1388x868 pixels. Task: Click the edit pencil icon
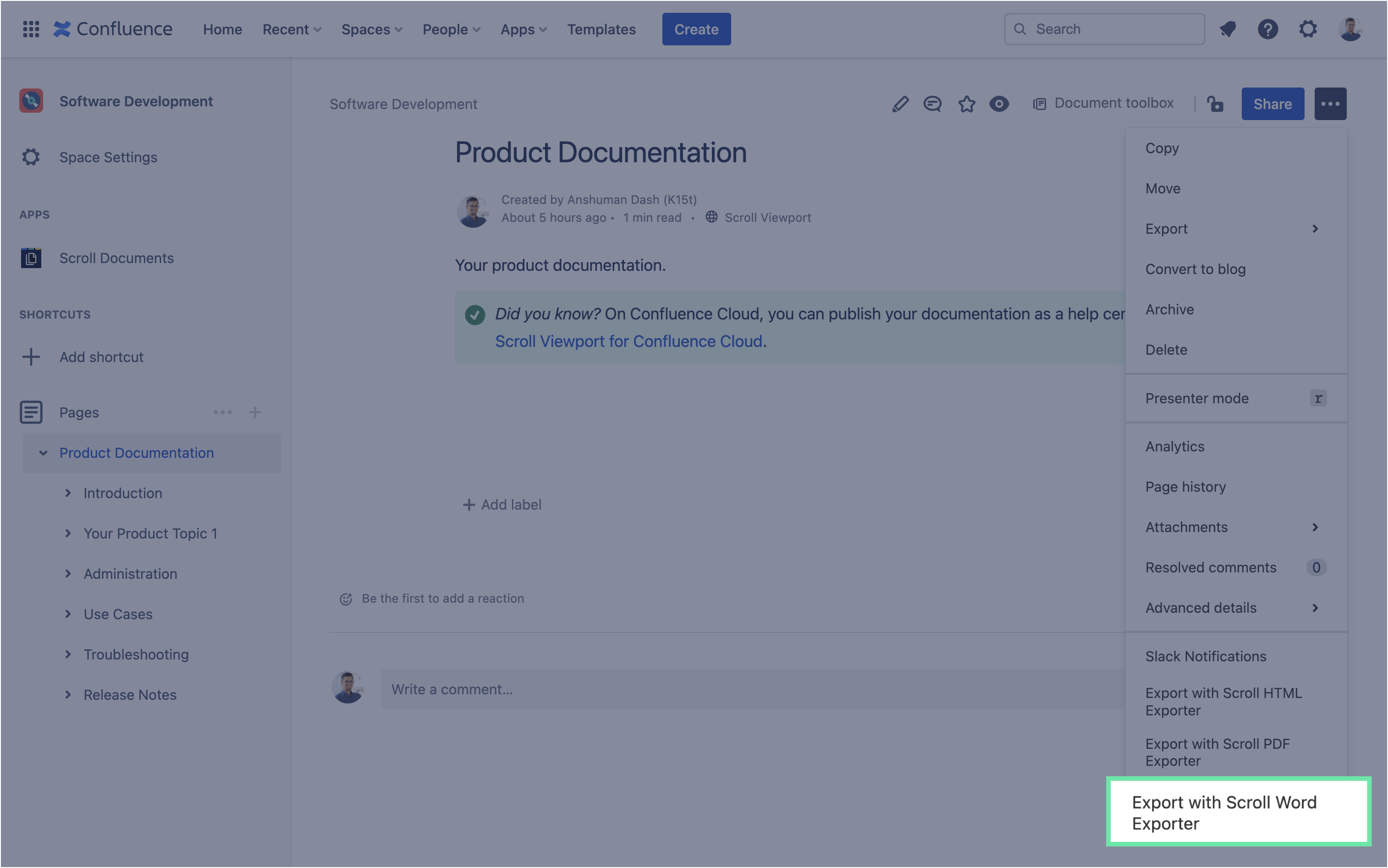pyautogui.click(x=900, y=104)
